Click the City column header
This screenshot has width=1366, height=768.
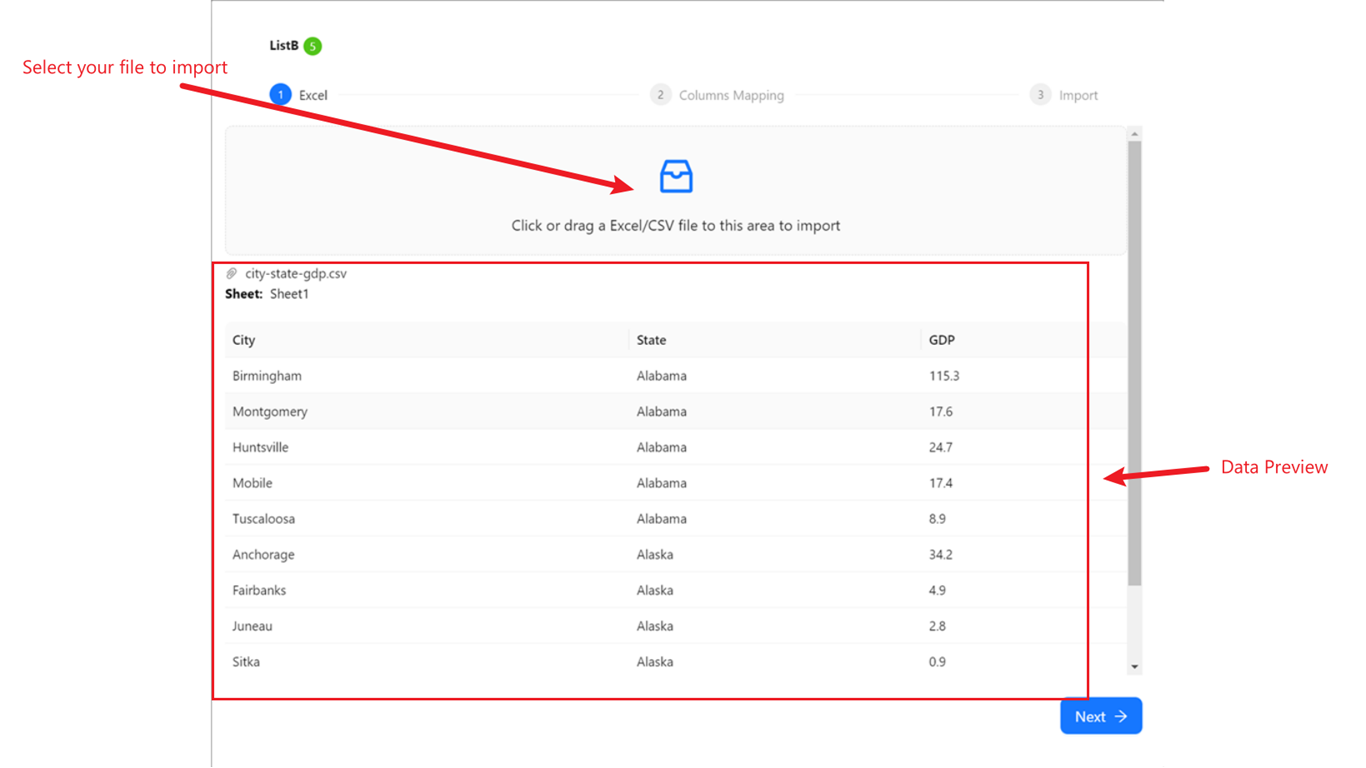click(244, 340)
